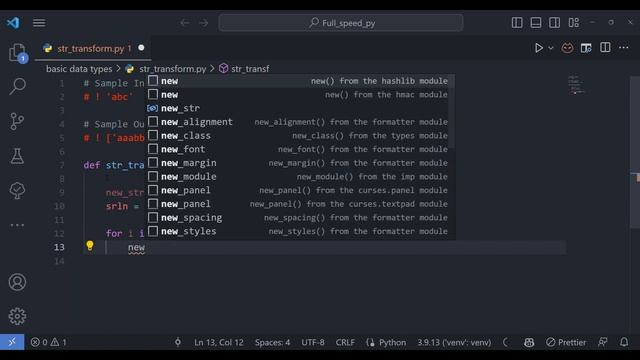Choose the new_margin suggestion

tap(300, 163)
